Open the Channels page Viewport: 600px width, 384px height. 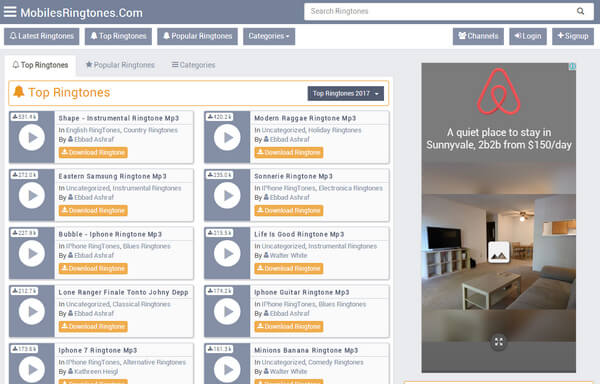(x=478, y=36)
